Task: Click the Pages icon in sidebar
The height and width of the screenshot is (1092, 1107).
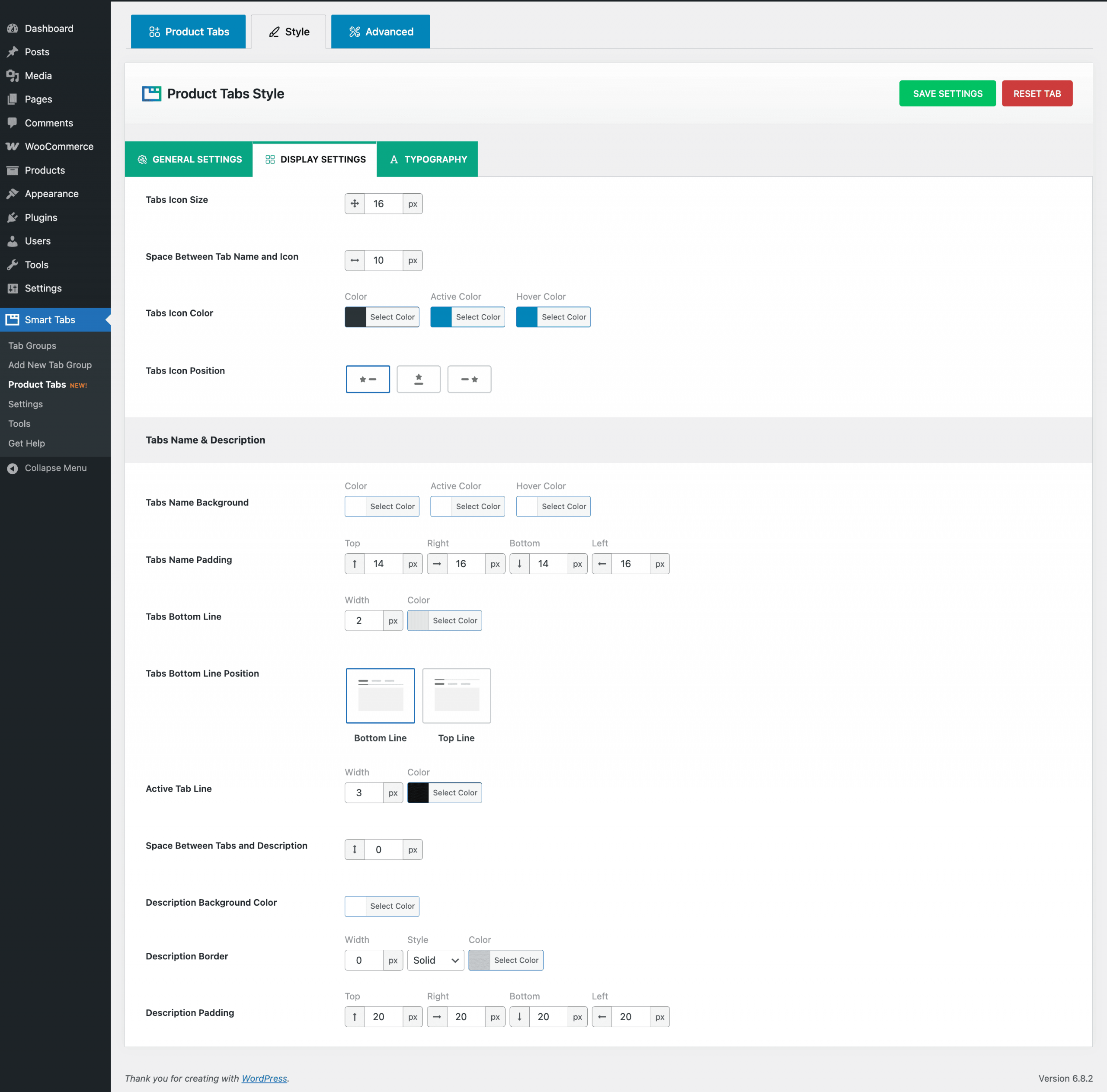Action: tap(13, 99)
